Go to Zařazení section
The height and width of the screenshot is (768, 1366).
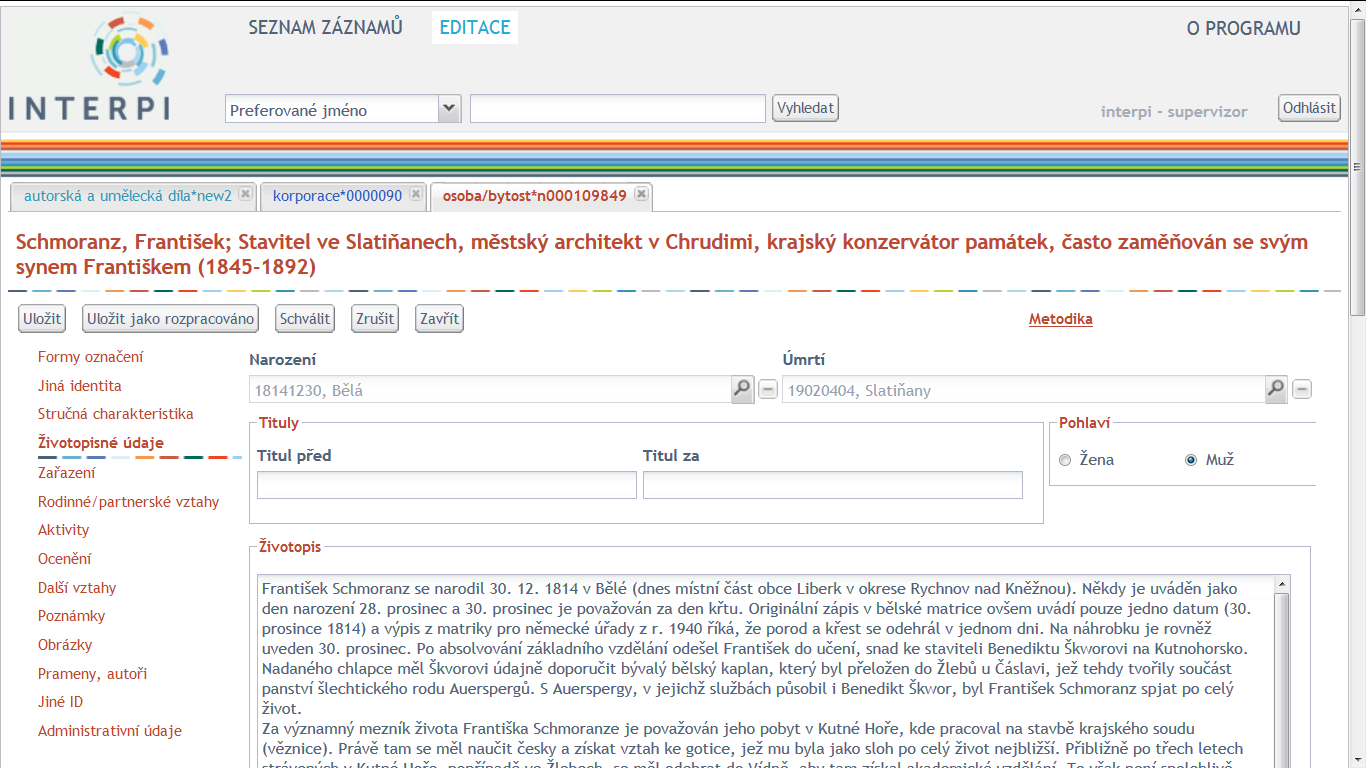67,473
